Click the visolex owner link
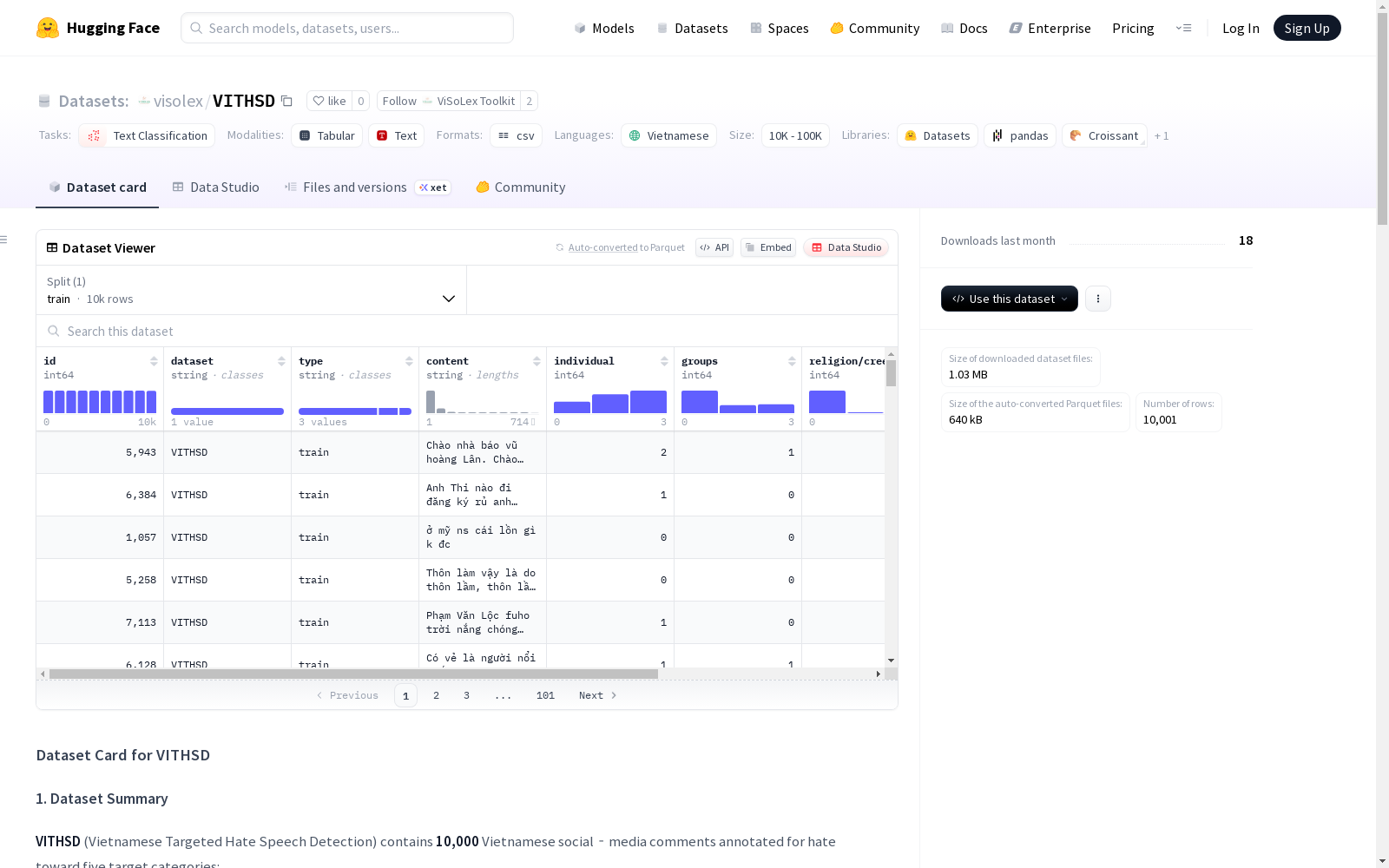Screen dimensions: 1389x868 (178, 101)
